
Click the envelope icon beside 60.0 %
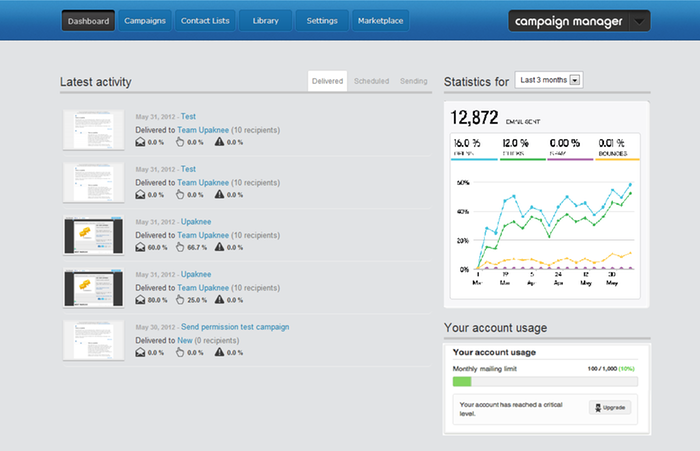pyautogui.click(x=140, y=247)
